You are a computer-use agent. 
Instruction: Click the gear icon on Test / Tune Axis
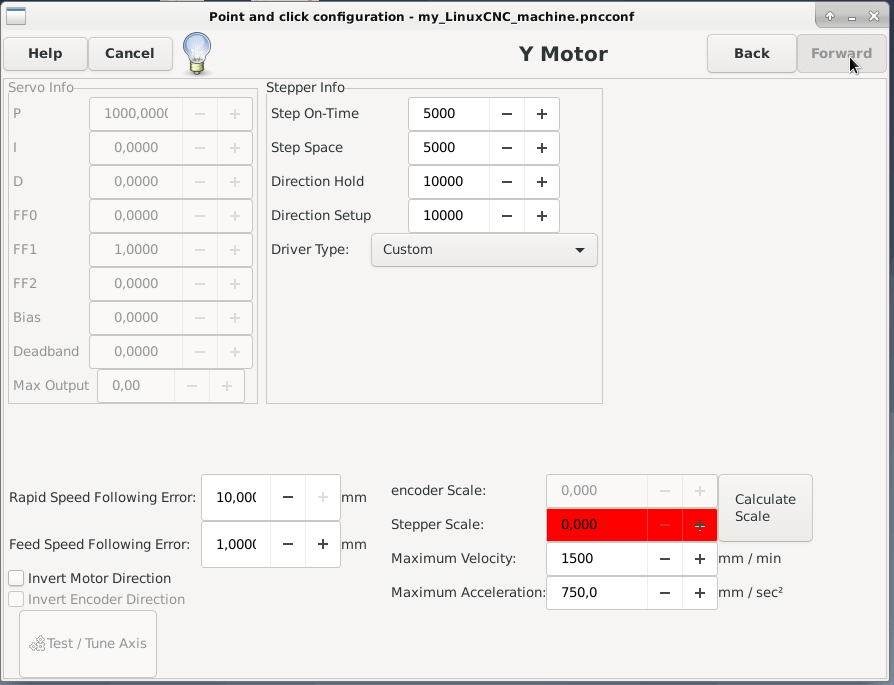tap(39, 643)
